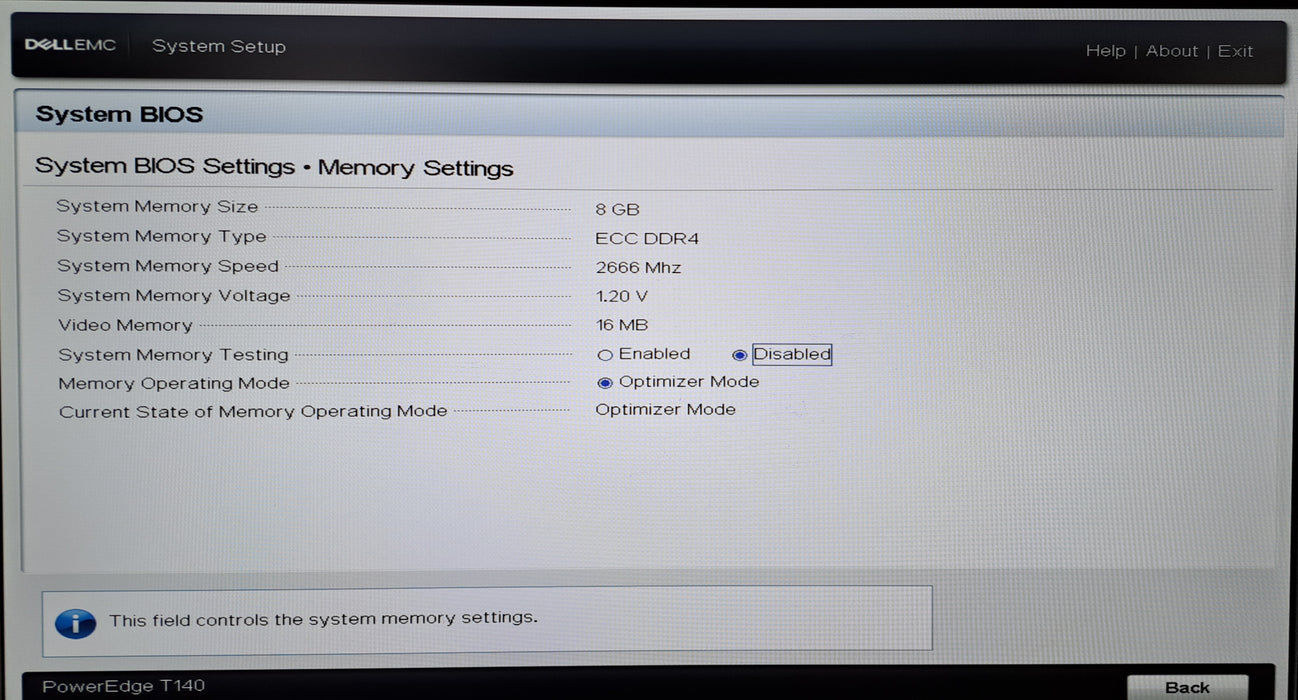Select Optimizer Mode radio button
Image resolution: width=1298 pixels, height=700 pixels.
click(x=605, y=383)
